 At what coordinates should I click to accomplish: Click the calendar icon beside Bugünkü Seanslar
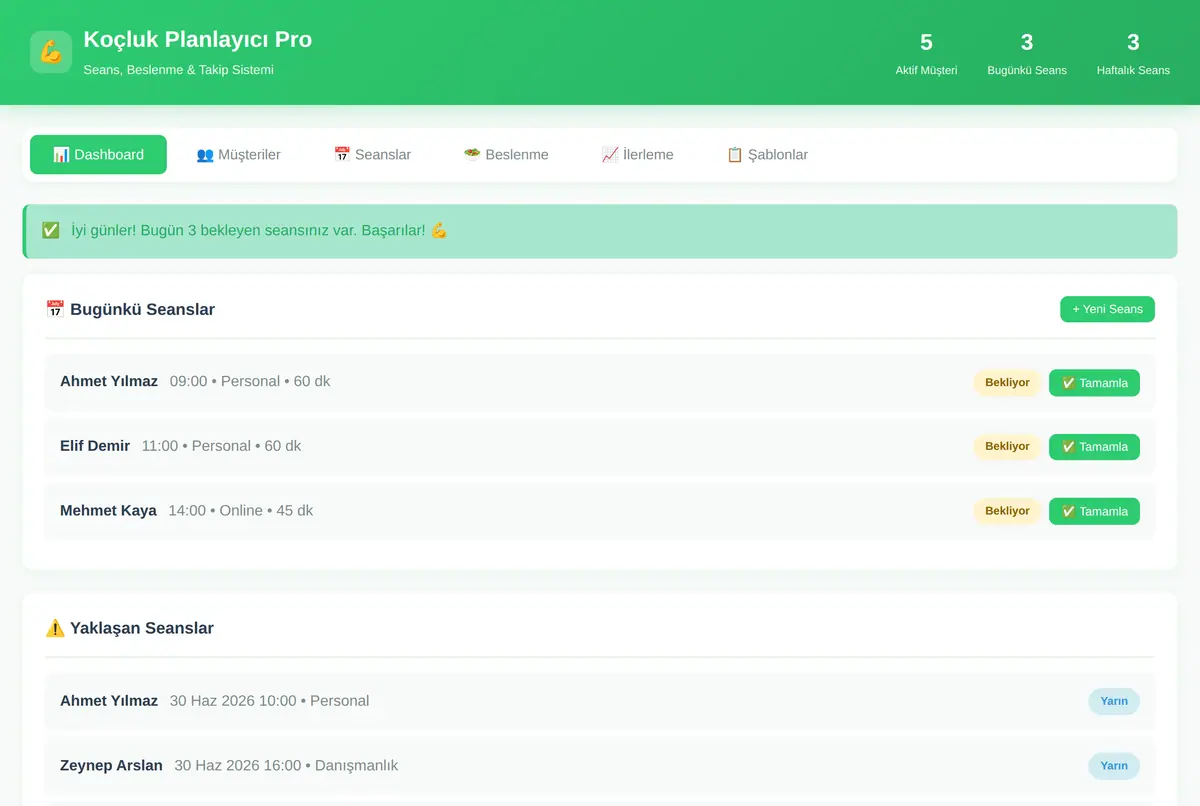click(55, 309)
